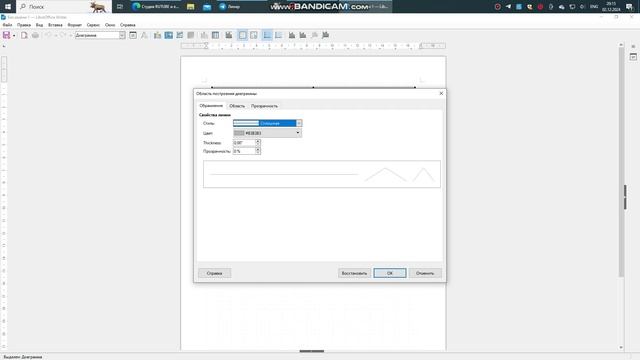
Task: Click the vertical scrollbar down arrow
Action: [x=621, y=347]
